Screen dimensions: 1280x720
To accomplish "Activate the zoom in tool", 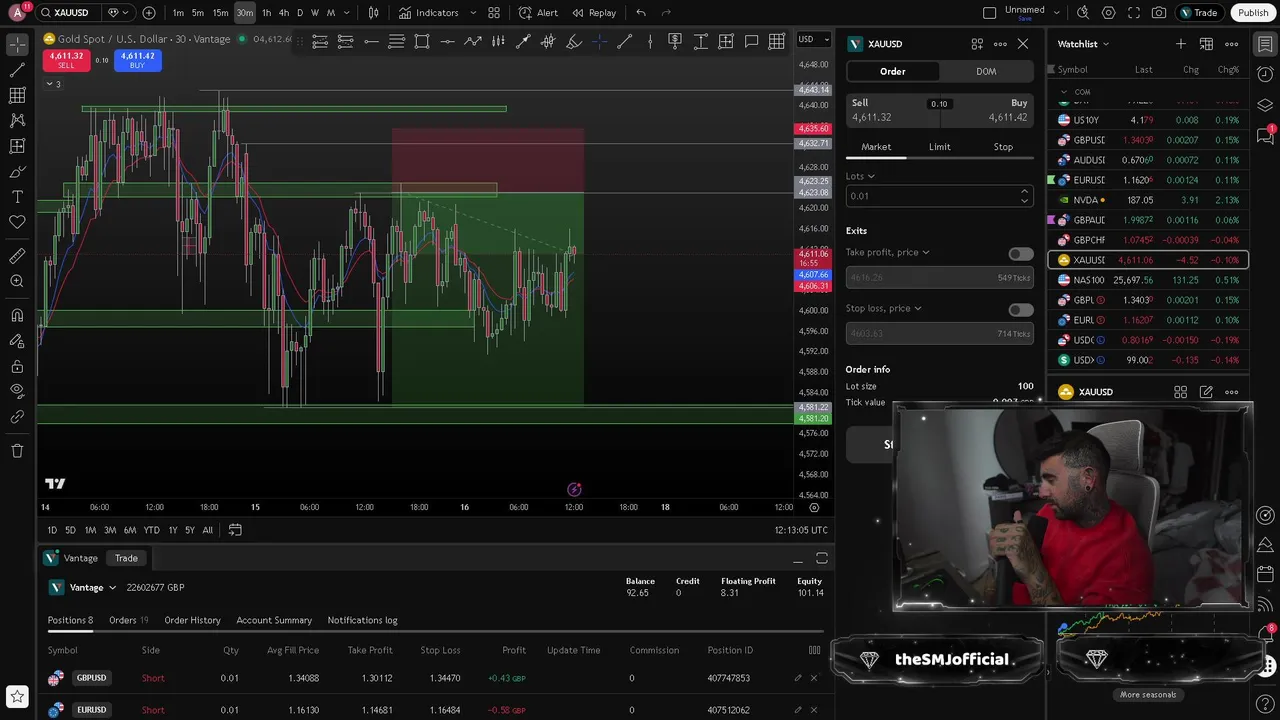I will click(17, 282).
